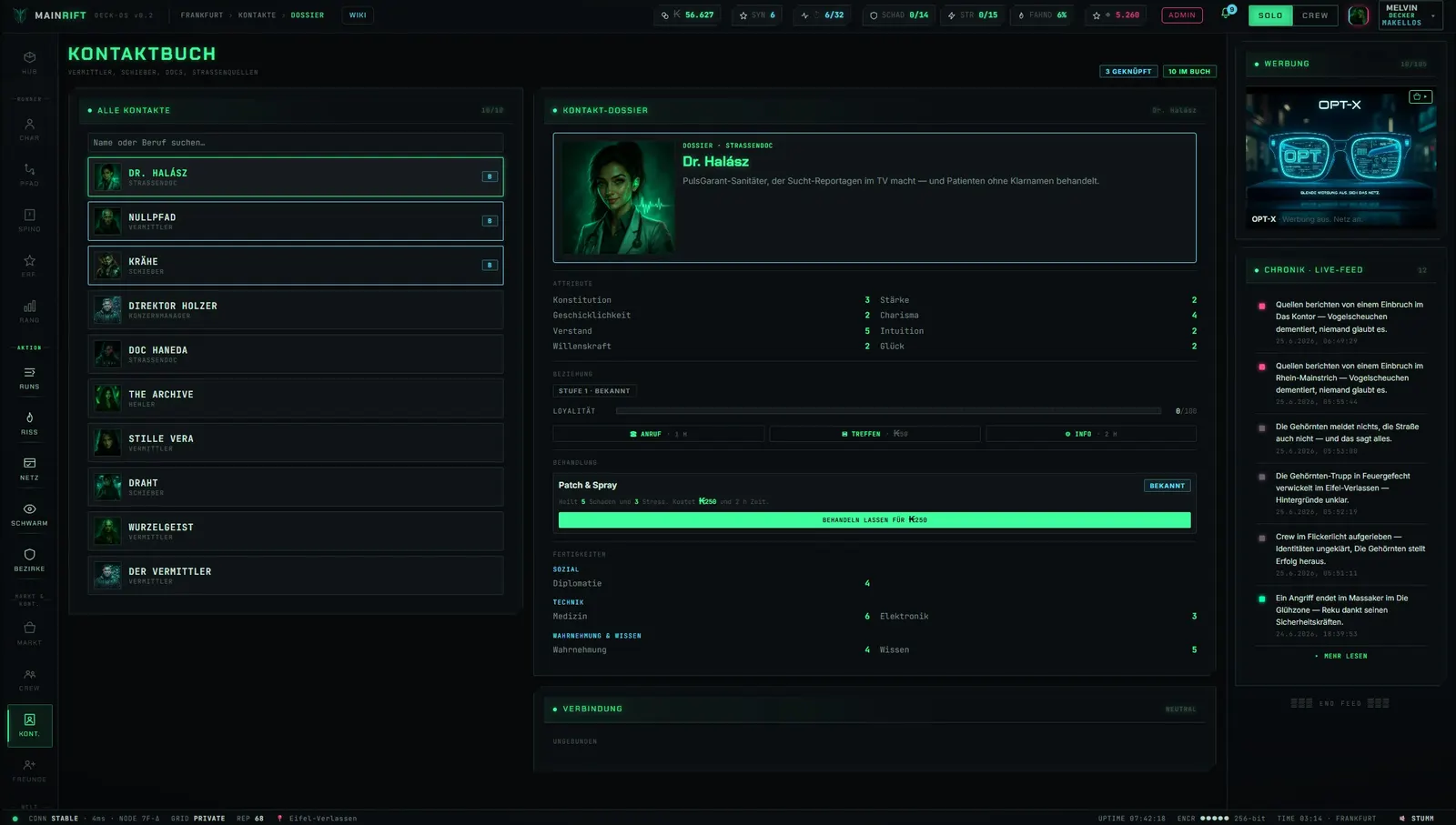1456x825 pixels.
Task: Open the Wiki tab in header
Action: (358, 15)
